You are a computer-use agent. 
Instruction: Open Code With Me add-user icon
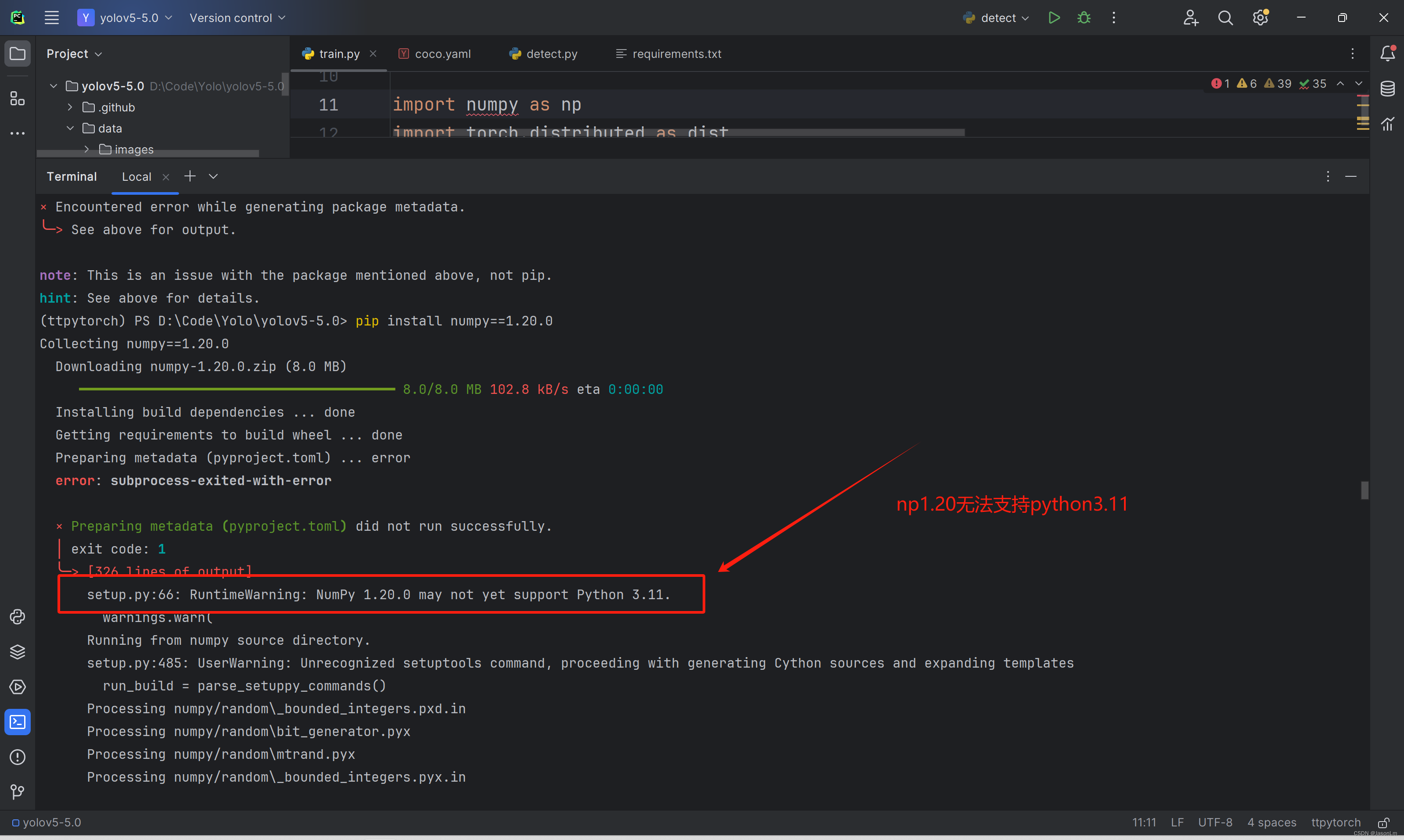pos(1191,18)
